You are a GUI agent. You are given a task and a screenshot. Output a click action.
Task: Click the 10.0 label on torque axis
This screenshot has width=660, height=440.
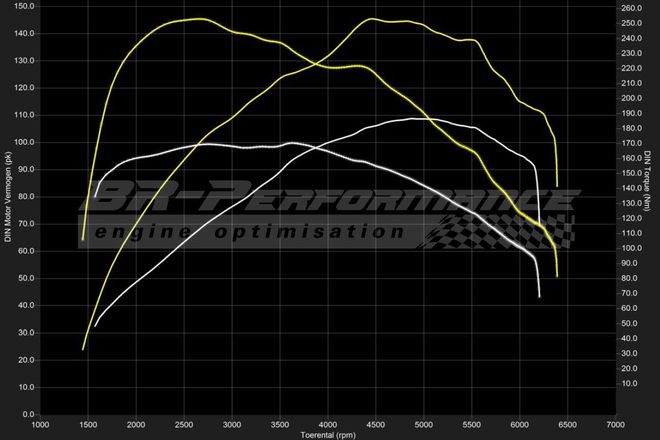(x=629, y=383)
